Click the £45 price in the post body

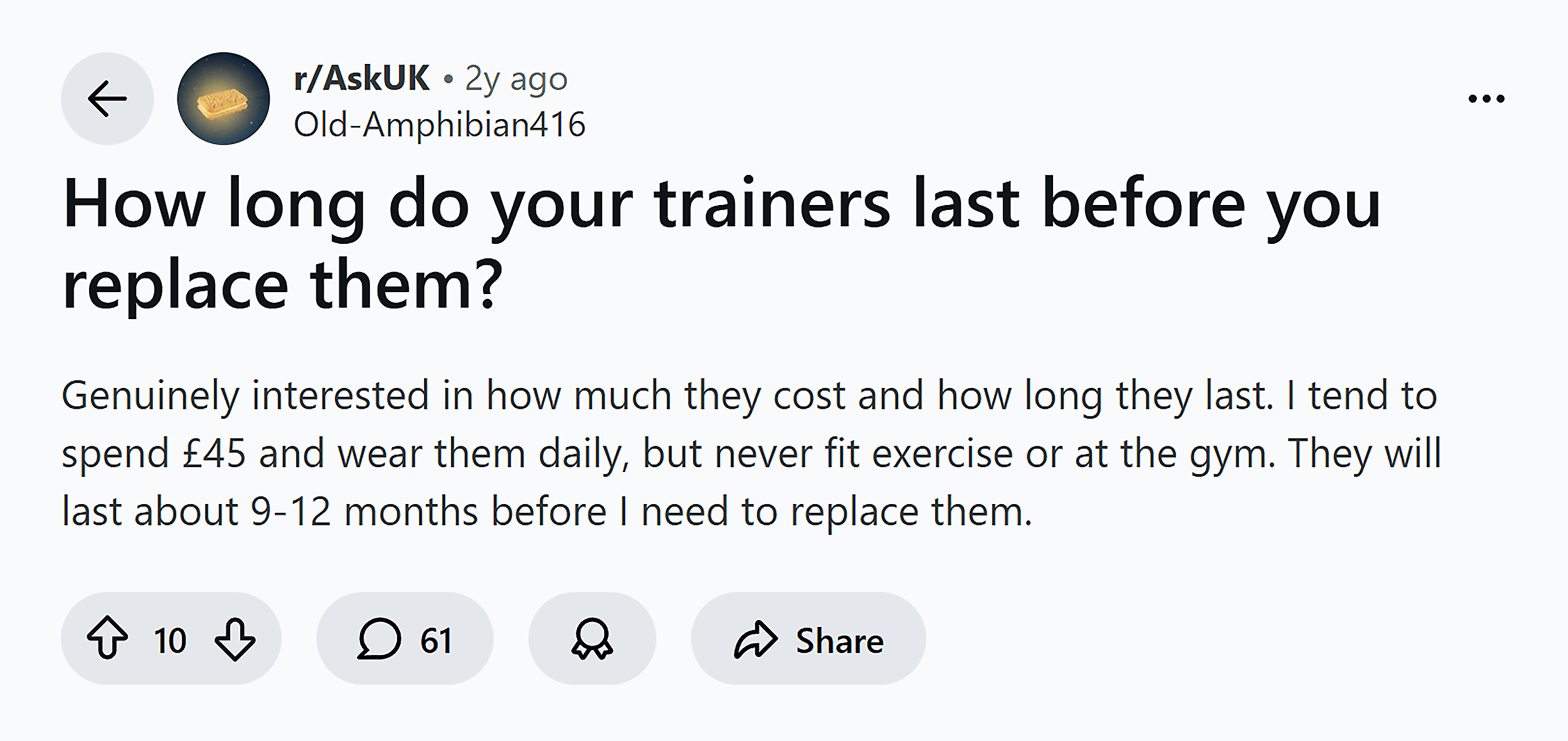[214, 453]
